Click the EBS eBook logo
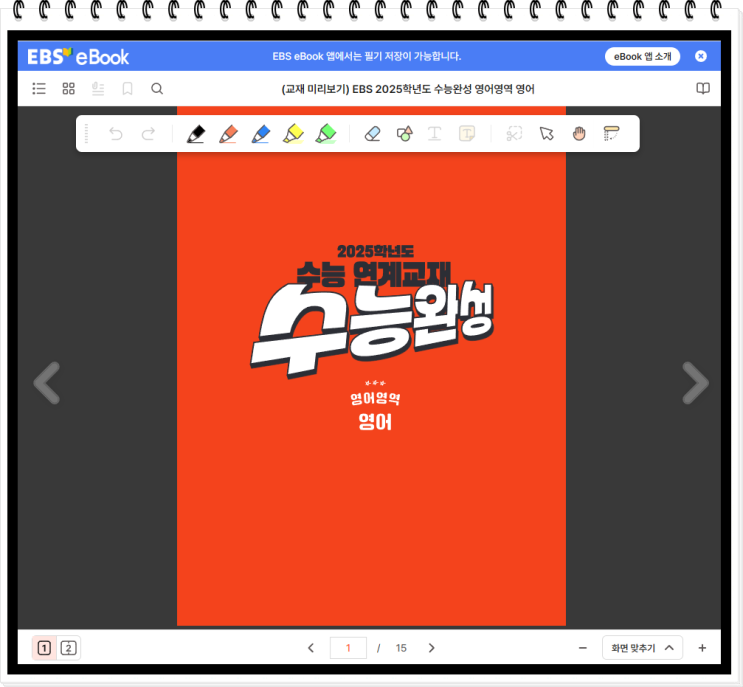The width and height of the screenshot is (743, 687). point(78,56)
